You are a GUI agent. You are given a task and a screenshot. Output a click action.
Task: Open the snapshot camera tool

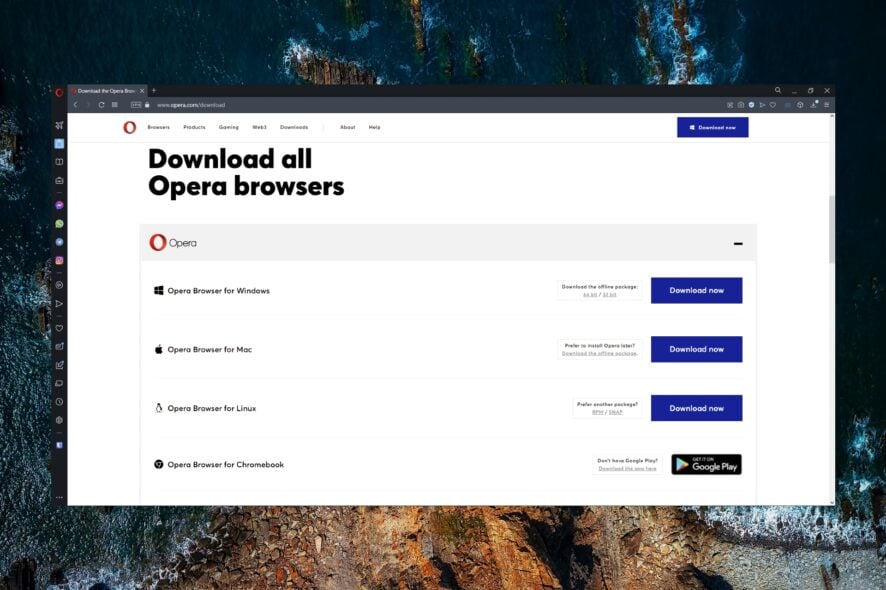point(740,105)
